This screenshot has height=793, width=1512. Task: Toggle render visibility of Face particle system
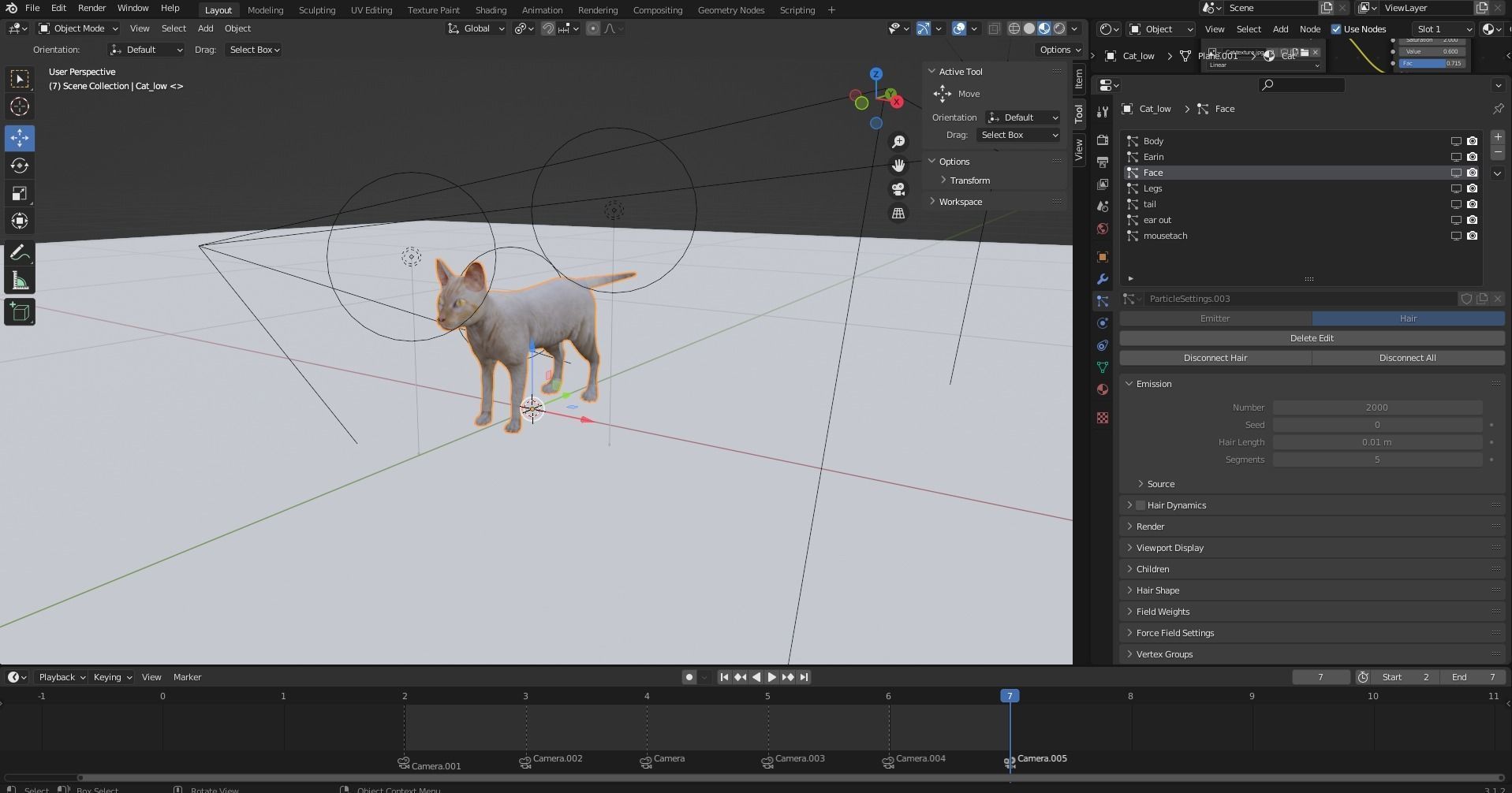1472,173
